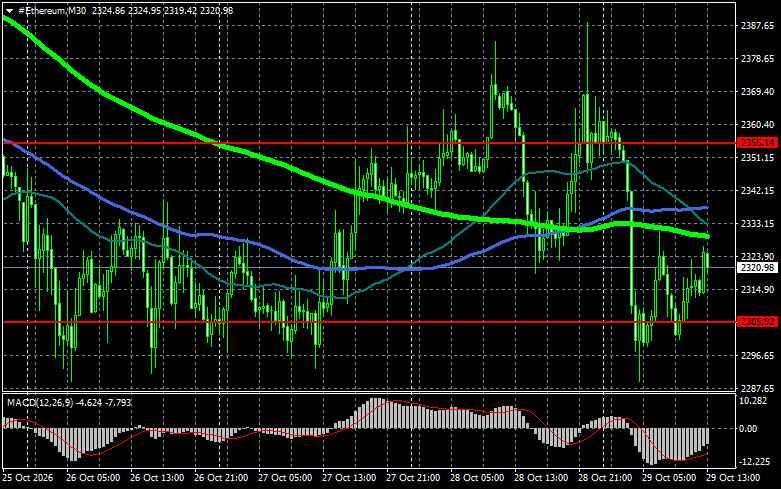Click the 2287.65 price scale value

[758, 388]
